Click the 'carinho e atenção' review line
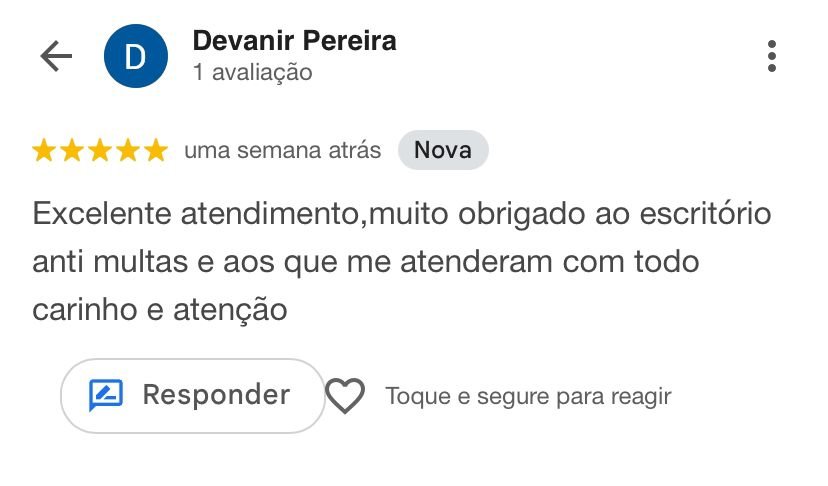Viewport: 828px width, 486px height. (x=160, y=310)
